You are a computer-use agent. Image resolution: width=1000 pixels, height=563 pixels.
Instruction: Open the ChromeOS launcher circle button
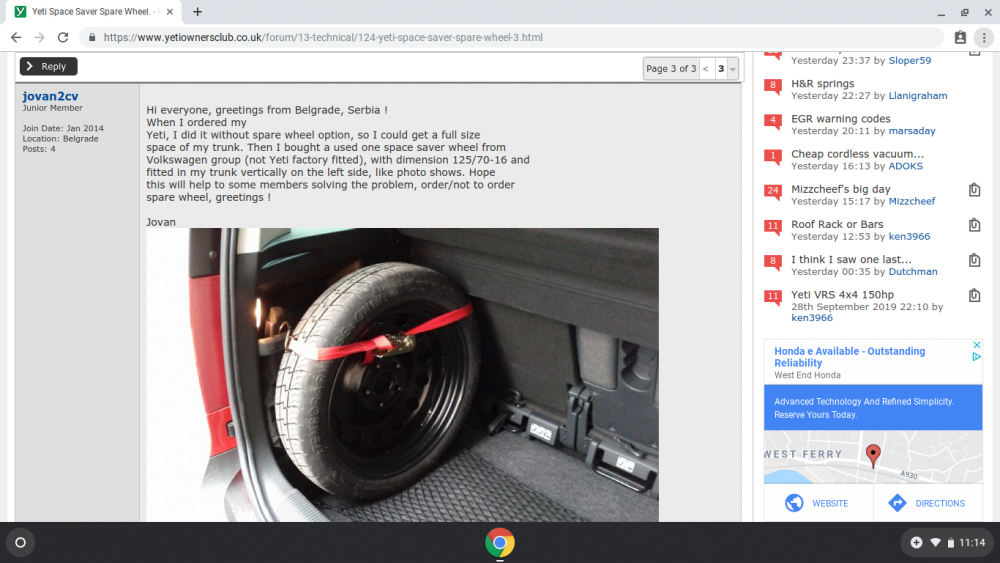coord(20,543)
